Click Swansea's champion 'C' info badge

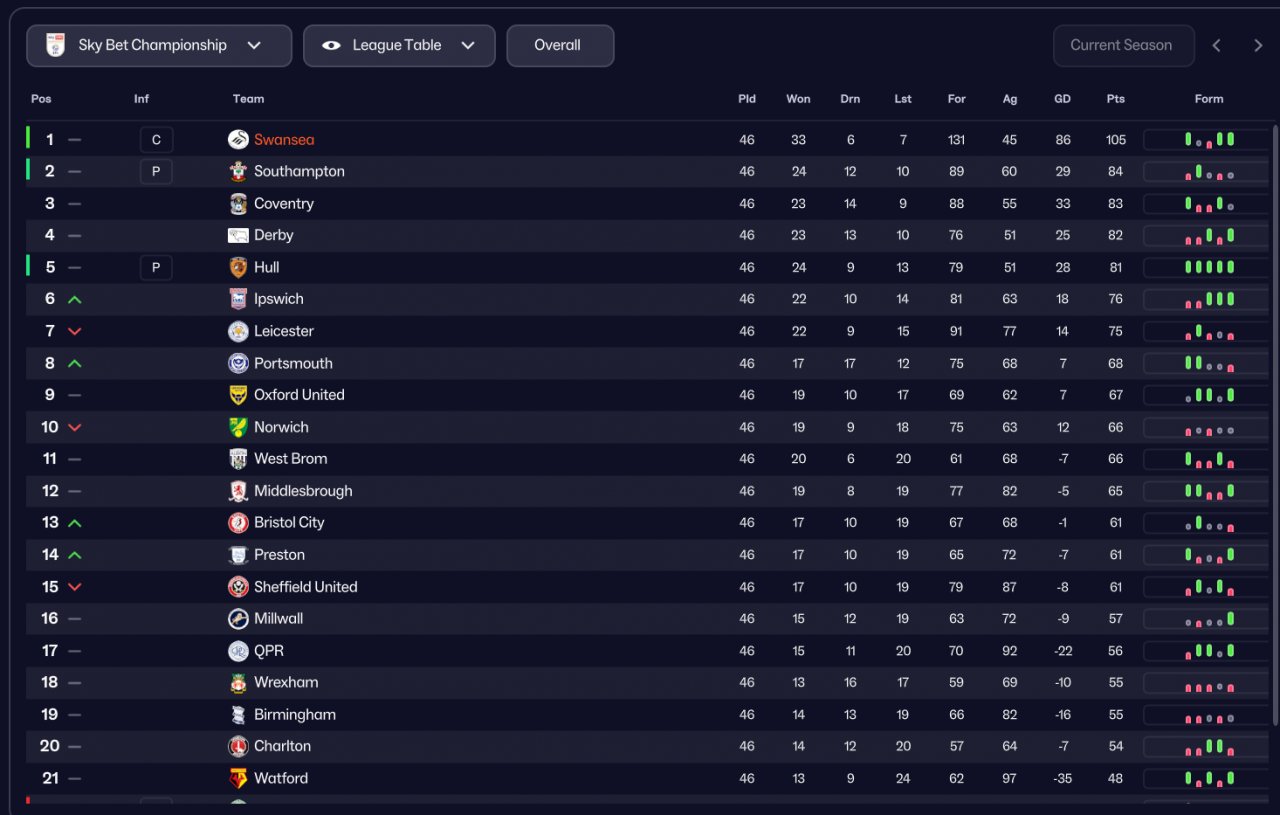(x=156, y=140)
